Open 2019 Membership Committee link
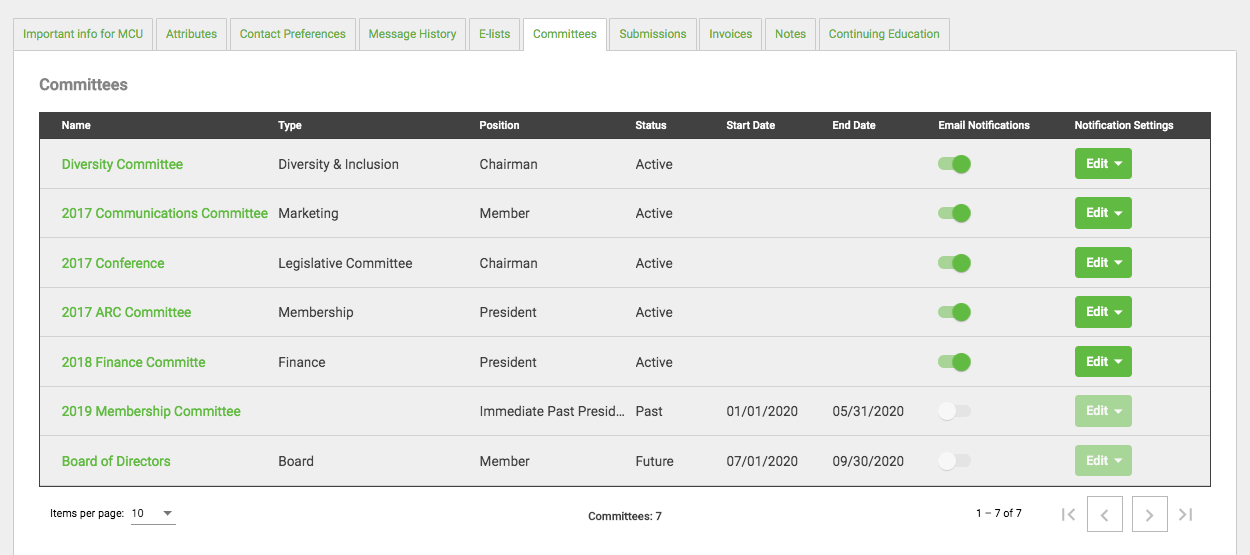1250x555 pixels. tap(151, 411)
